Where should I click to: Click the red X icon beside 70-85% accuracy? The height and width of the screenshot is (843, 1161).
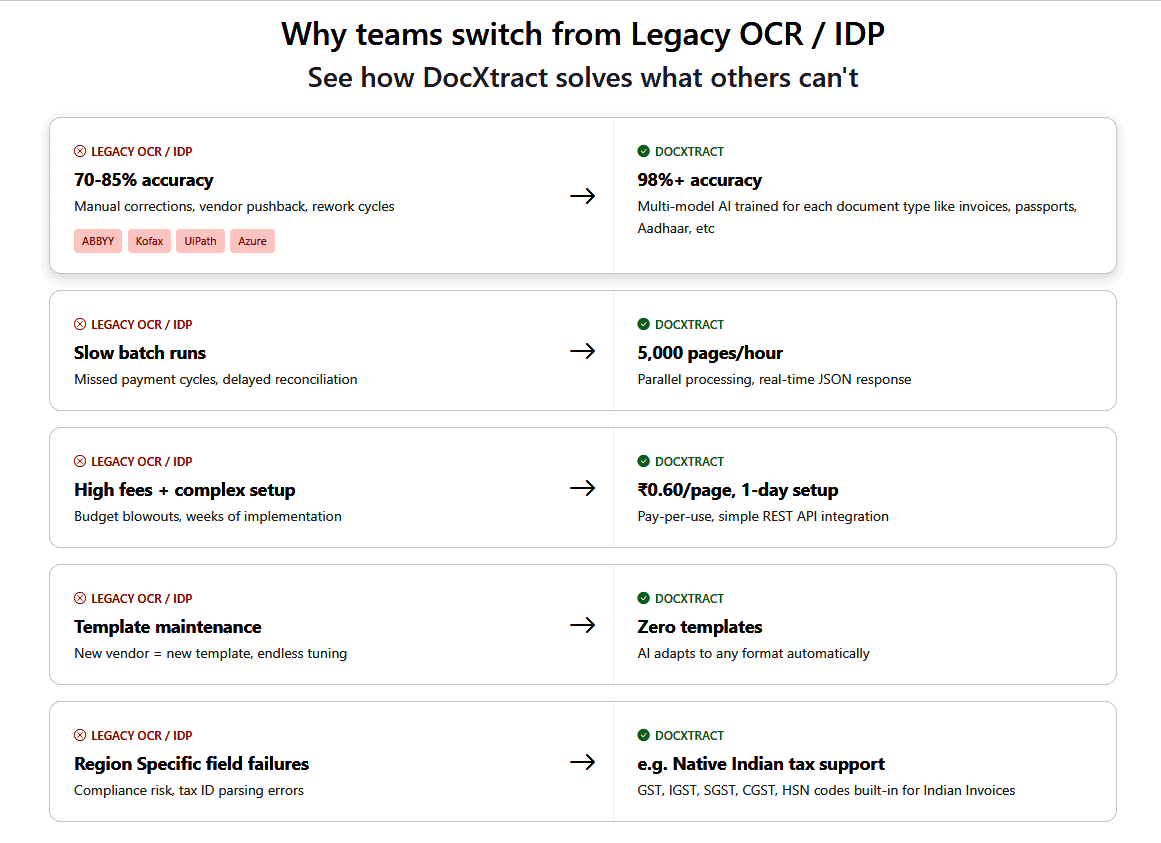coord(80,152)
